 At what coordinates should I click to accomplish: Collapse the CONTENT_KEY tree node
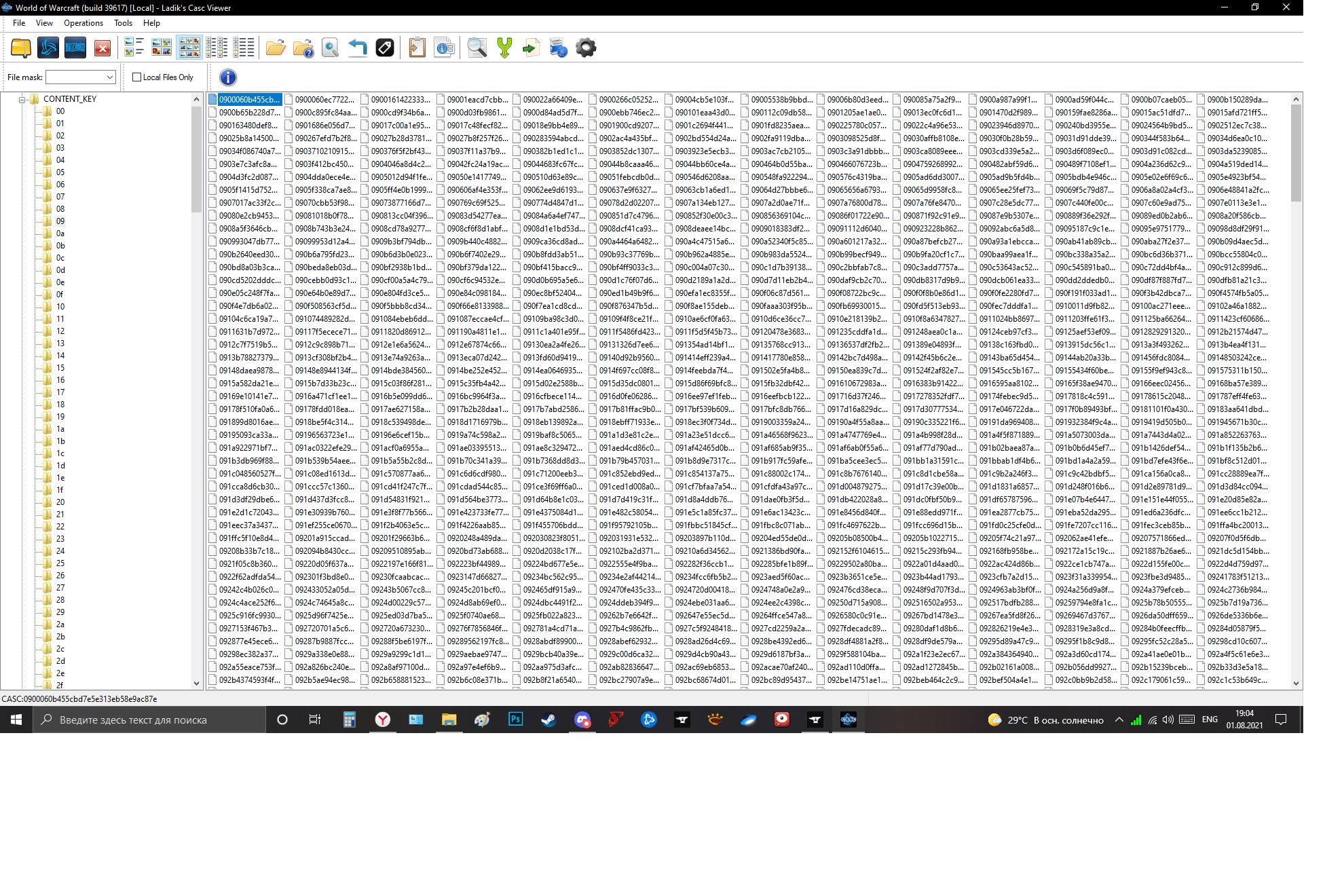(x=22, y=99)
